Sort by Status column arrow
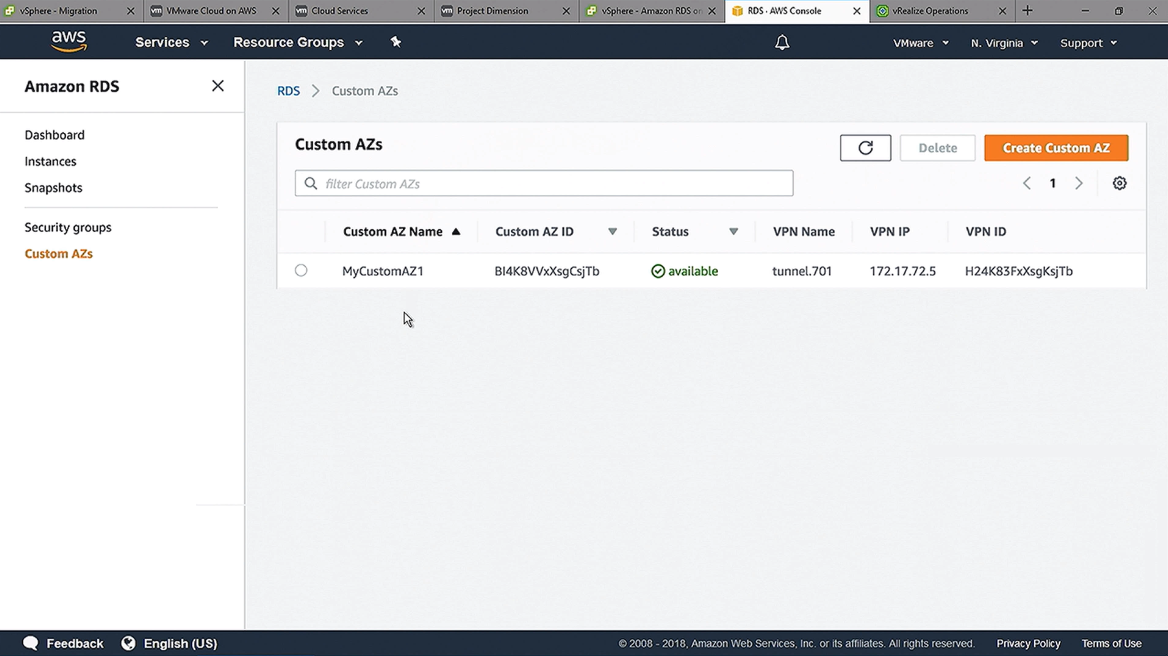The image size is (1168, 656). 734,232
